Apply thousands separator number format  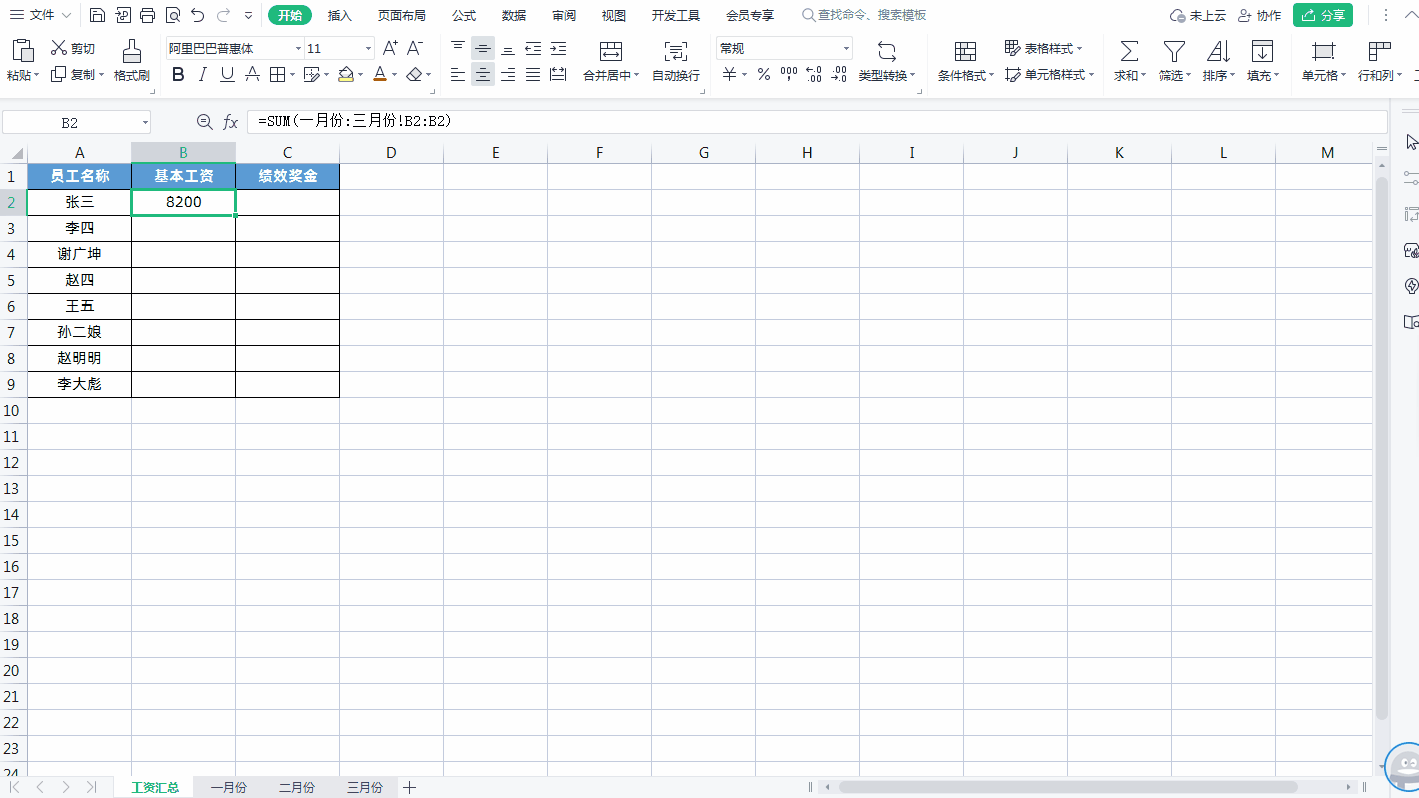tap(789, 74)
